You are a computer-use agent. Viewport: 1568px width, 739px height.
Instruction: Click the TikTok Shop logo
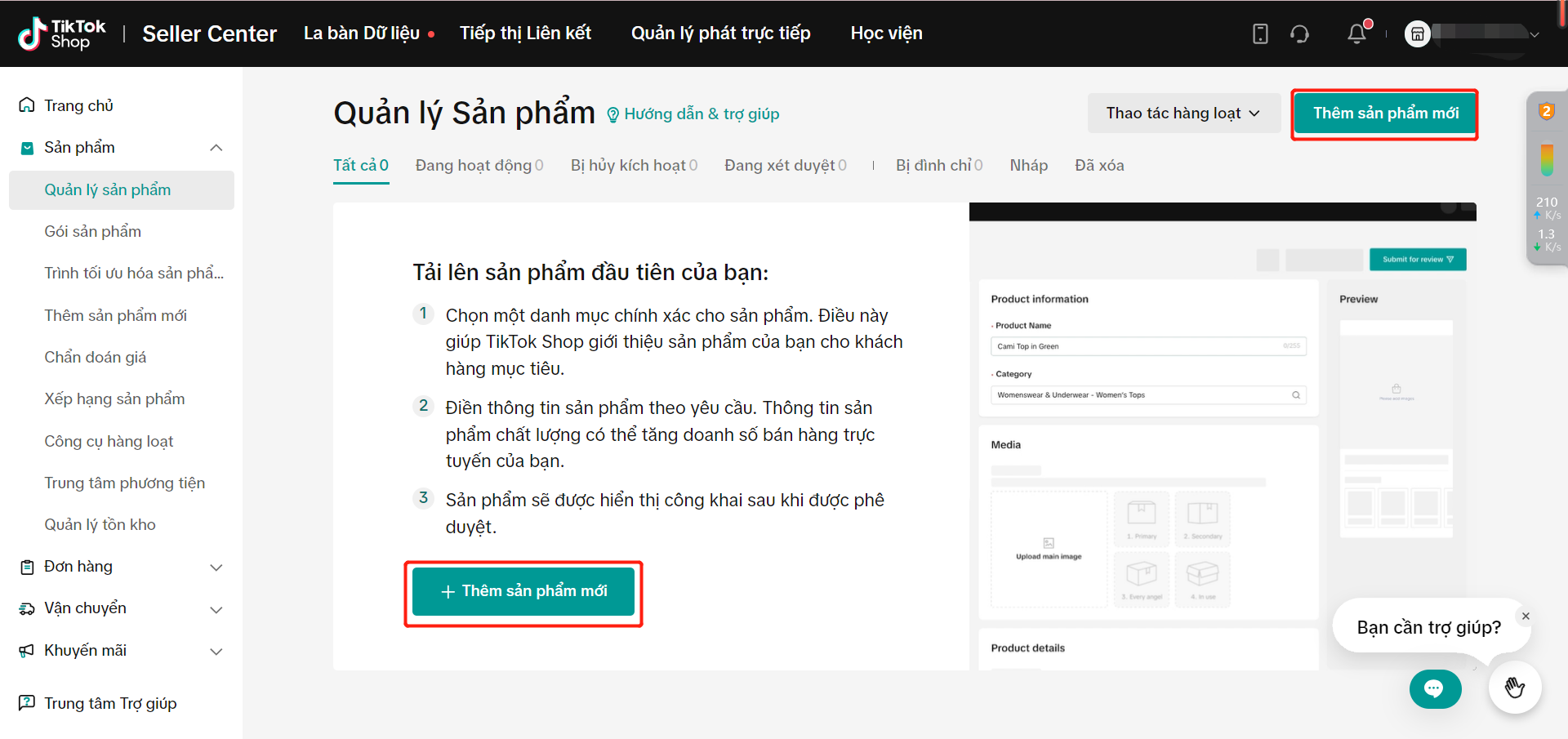point(62,33)
